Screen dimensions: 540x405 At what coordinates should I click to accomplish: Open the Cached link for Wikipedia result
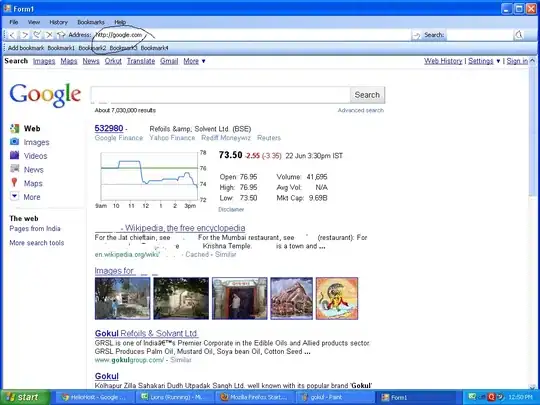197,255
